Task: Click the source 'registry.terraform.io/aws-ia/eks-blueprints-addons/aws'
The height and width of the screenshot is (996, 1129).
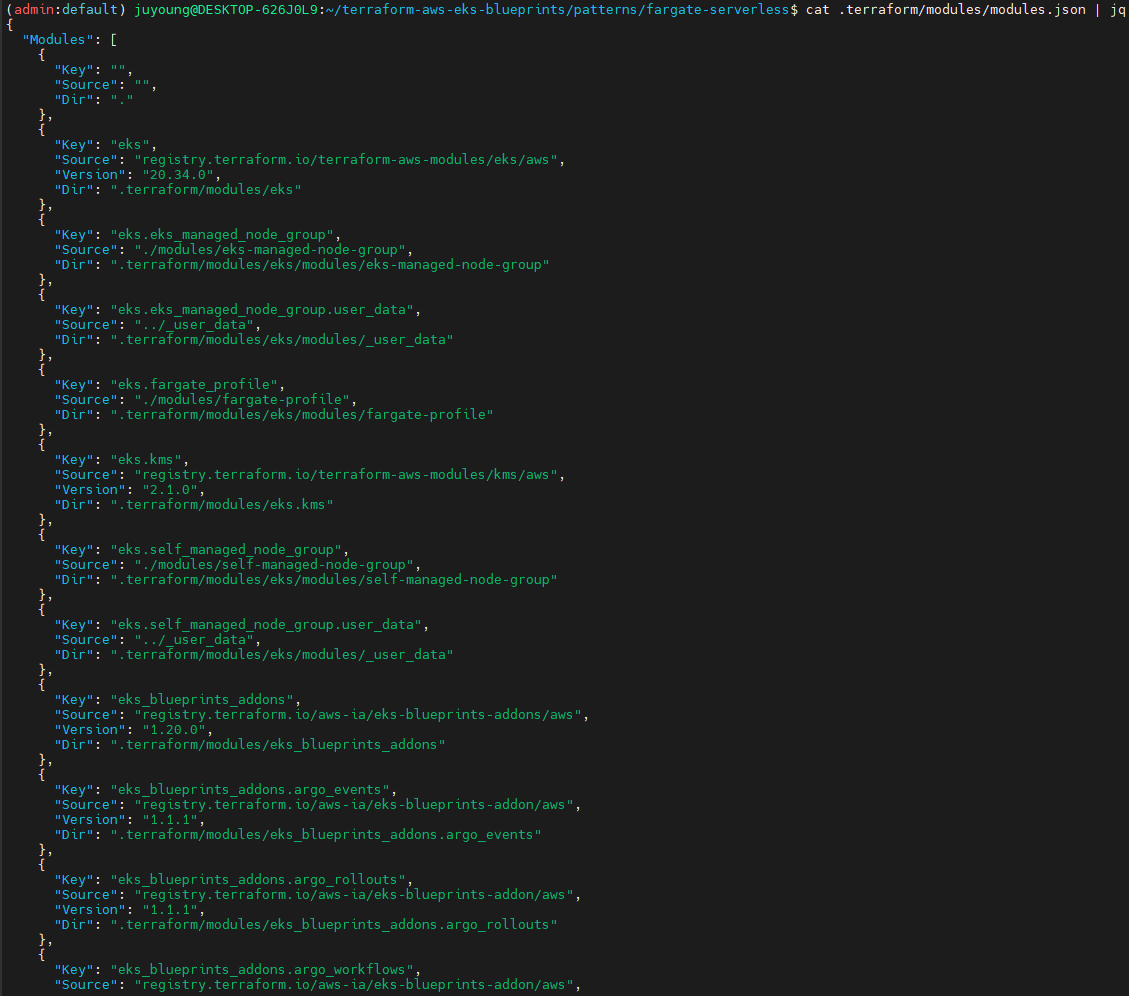Action: [x=358, y=715]
